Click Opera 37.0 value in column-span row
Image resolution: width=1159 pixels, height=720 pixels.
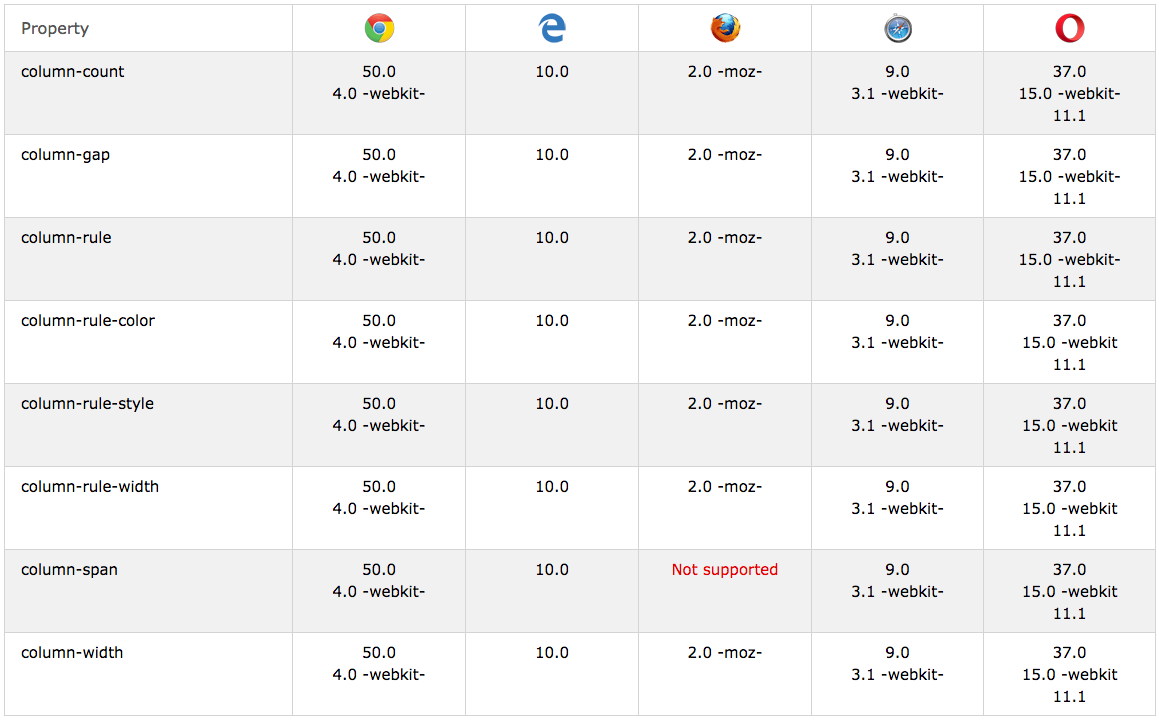click(x=1070, y=570)
